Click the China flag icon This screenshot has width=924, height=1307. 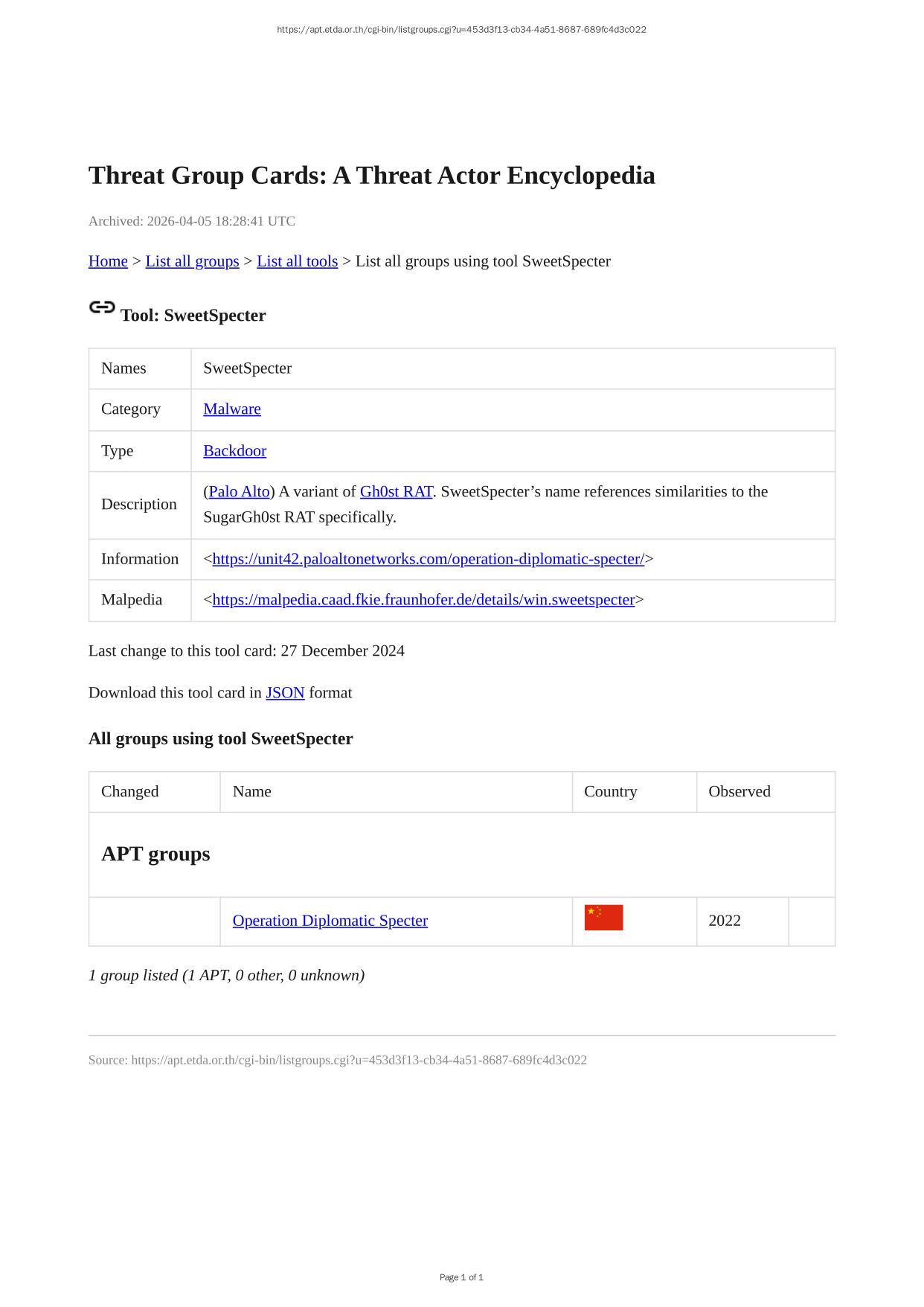click(603, 918)
